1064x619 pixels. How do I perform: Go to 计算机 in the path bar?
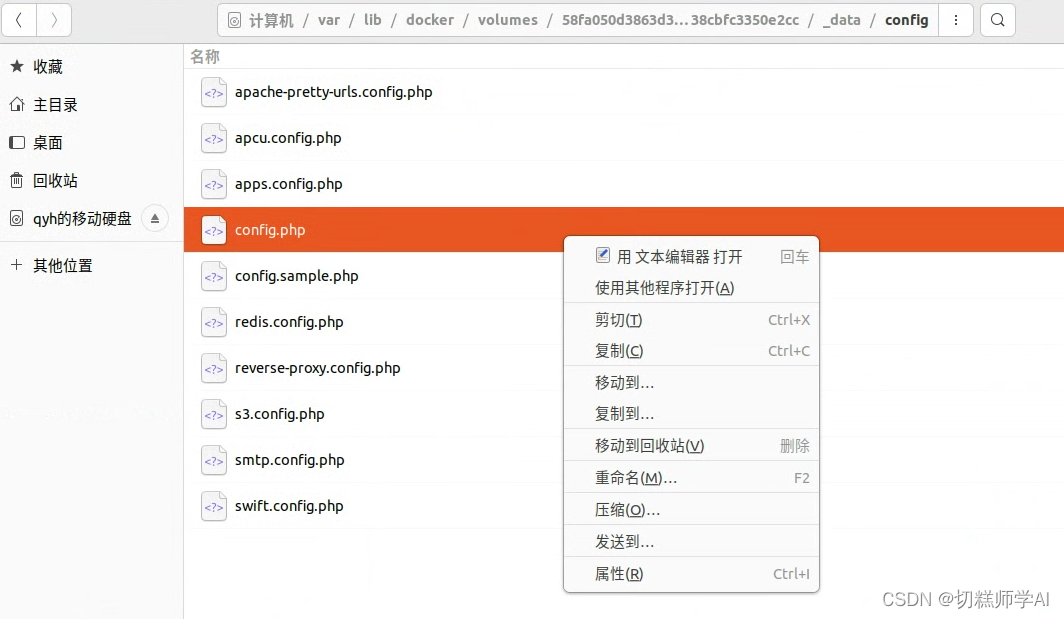(x=271, y=20)
